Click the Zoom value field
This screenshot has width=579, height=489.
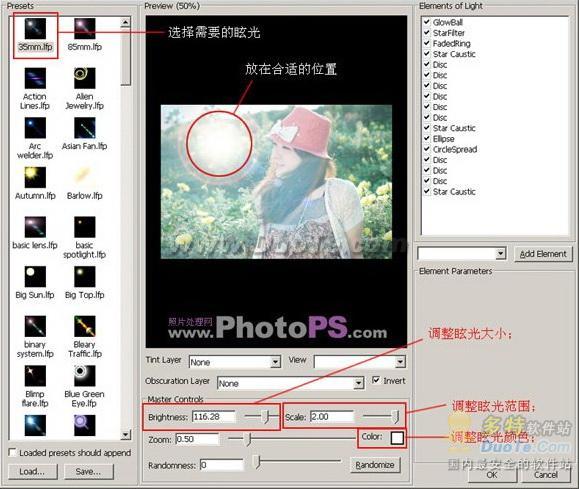[198, 439]
